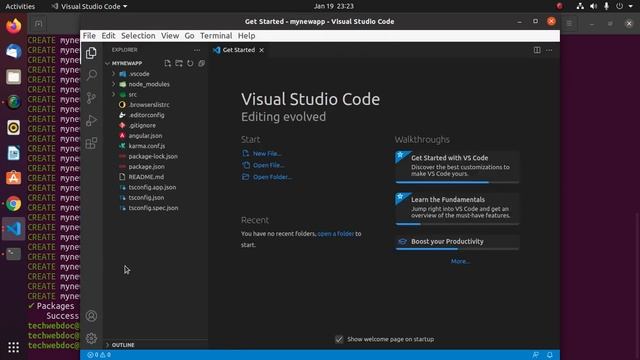Open editor more actions ellipsis
Screen dimensions: 640x360
[549, 50]
